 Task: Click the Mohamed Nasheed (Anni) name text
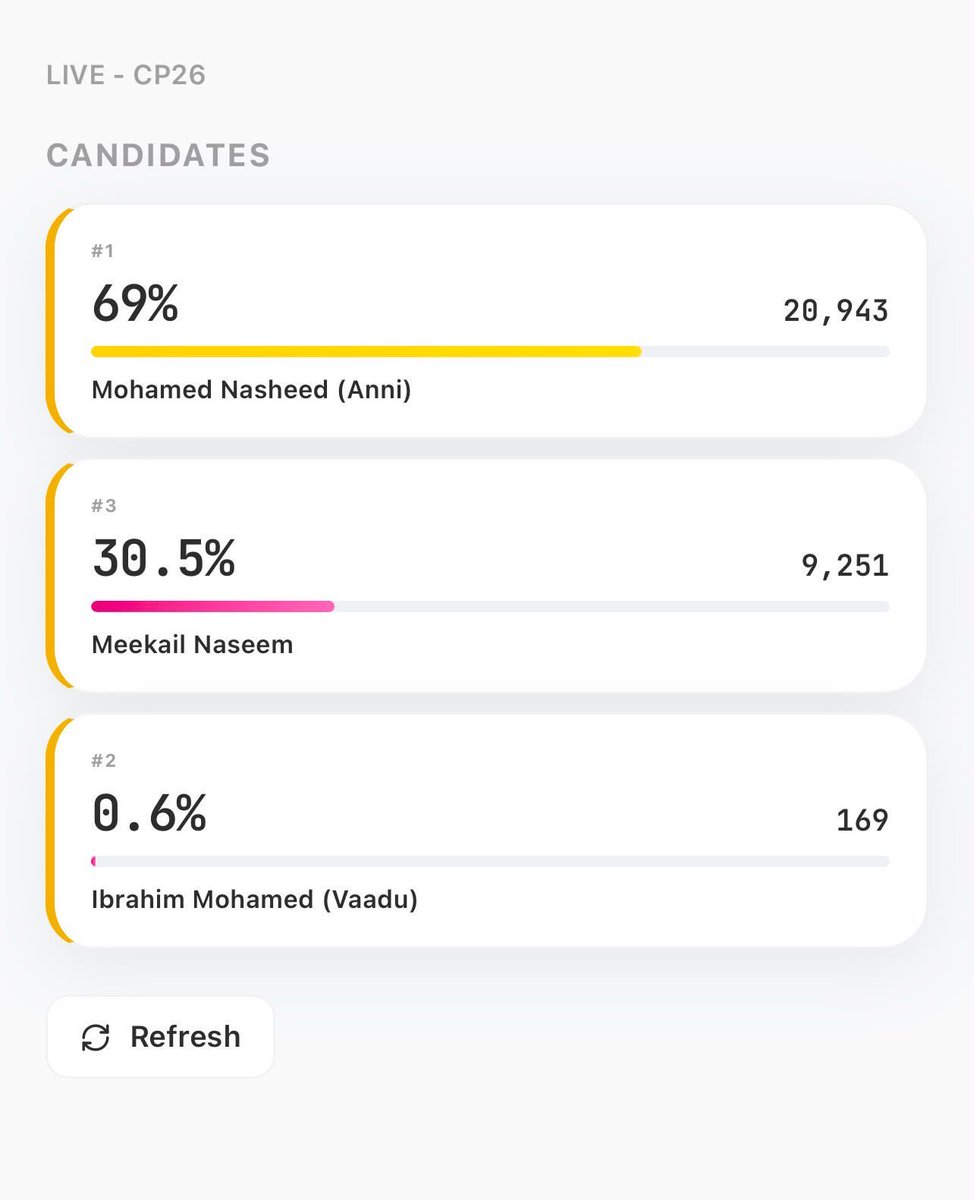[x=251, y=390]
